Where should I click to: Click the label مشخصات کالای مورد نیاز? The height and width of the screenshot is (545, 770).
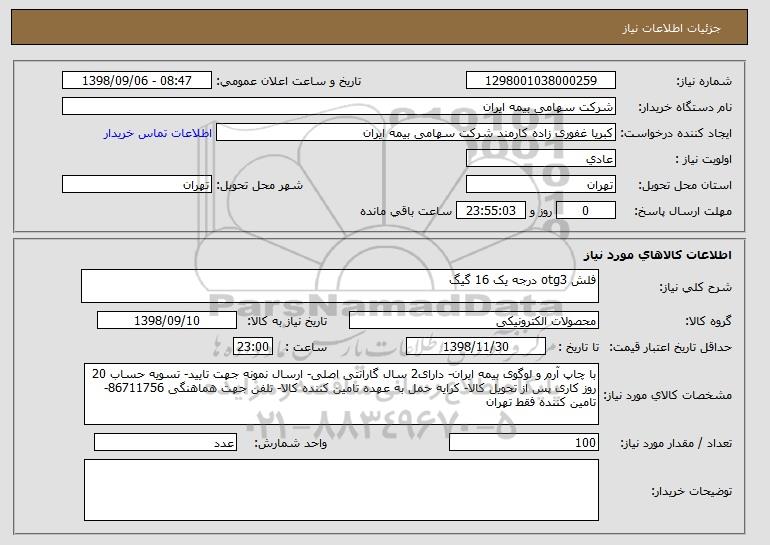click(668, 395)
